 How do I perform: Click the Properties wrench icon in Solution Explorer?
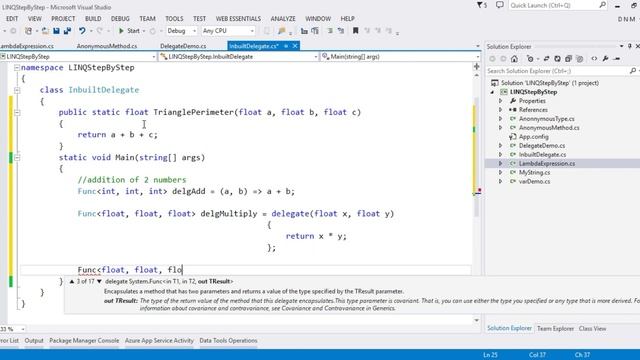tap(605, 59)
